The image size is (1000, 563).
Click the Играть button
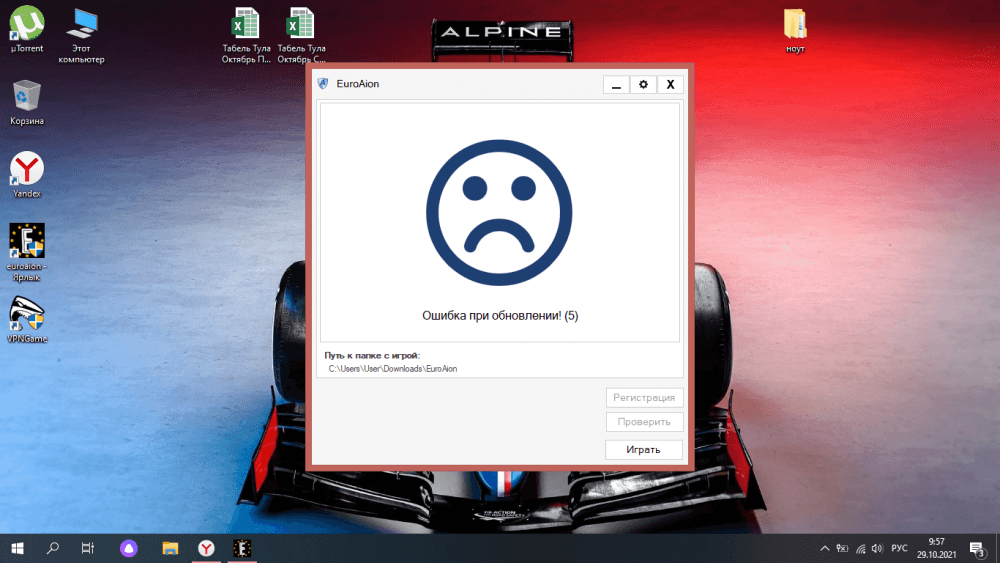[644, 449]
